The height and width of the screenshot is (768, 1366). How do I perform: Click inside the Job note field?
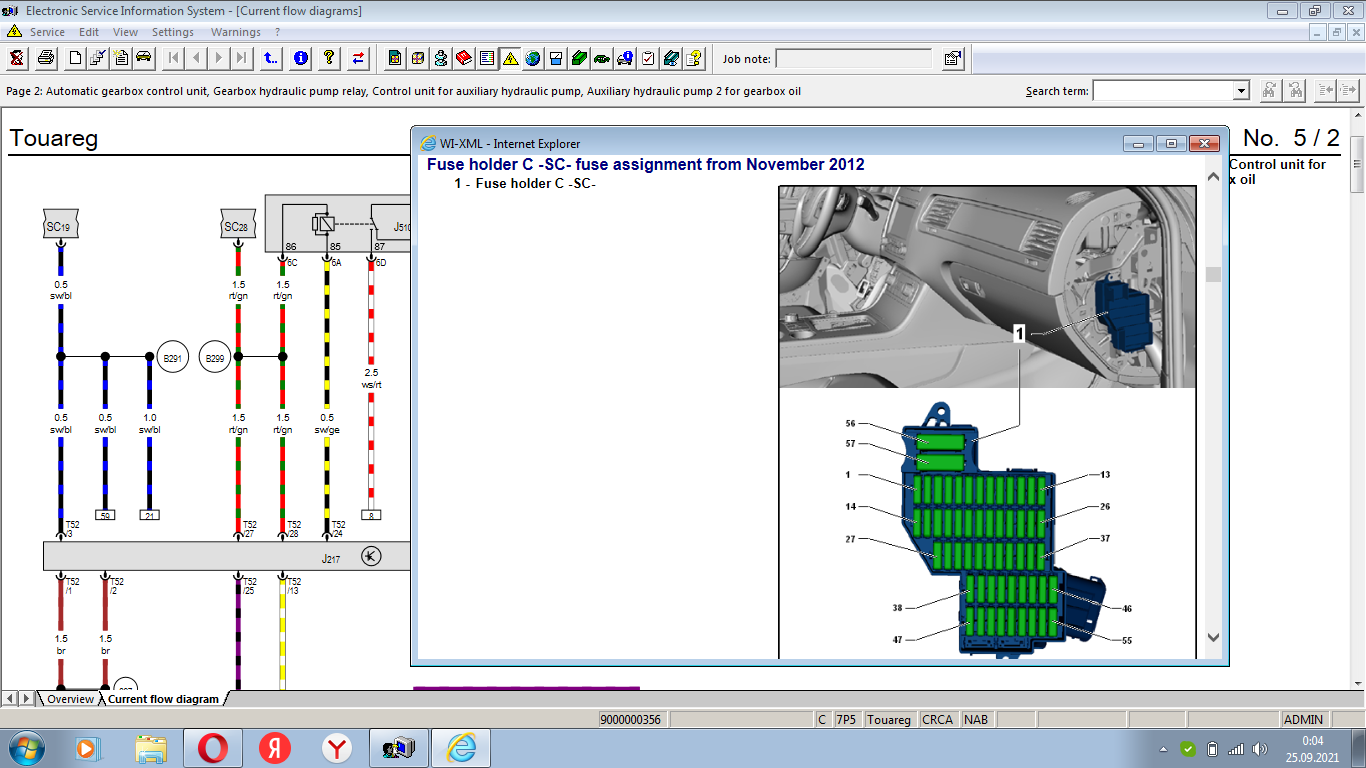tap(856, 59)
